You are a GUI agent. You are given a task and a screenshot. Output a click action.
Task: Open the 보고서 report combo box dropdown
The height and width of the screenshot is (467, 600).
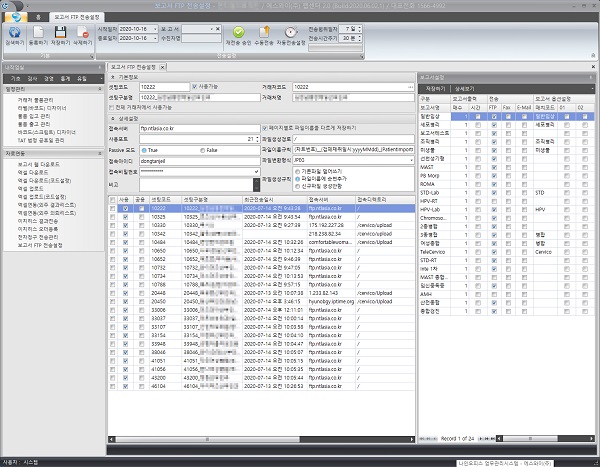(211, 29)
